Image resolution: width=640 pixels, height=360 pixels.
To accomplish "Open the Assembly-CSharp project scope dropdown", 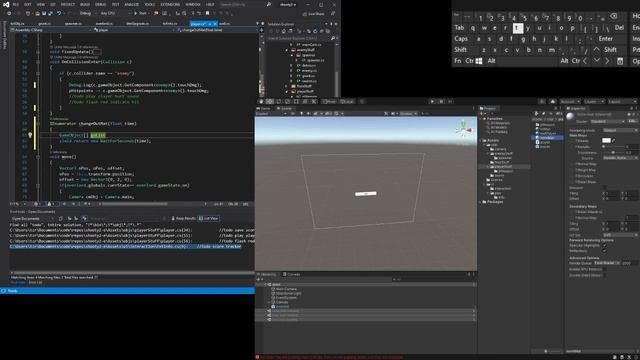I will tap(51, 30).
